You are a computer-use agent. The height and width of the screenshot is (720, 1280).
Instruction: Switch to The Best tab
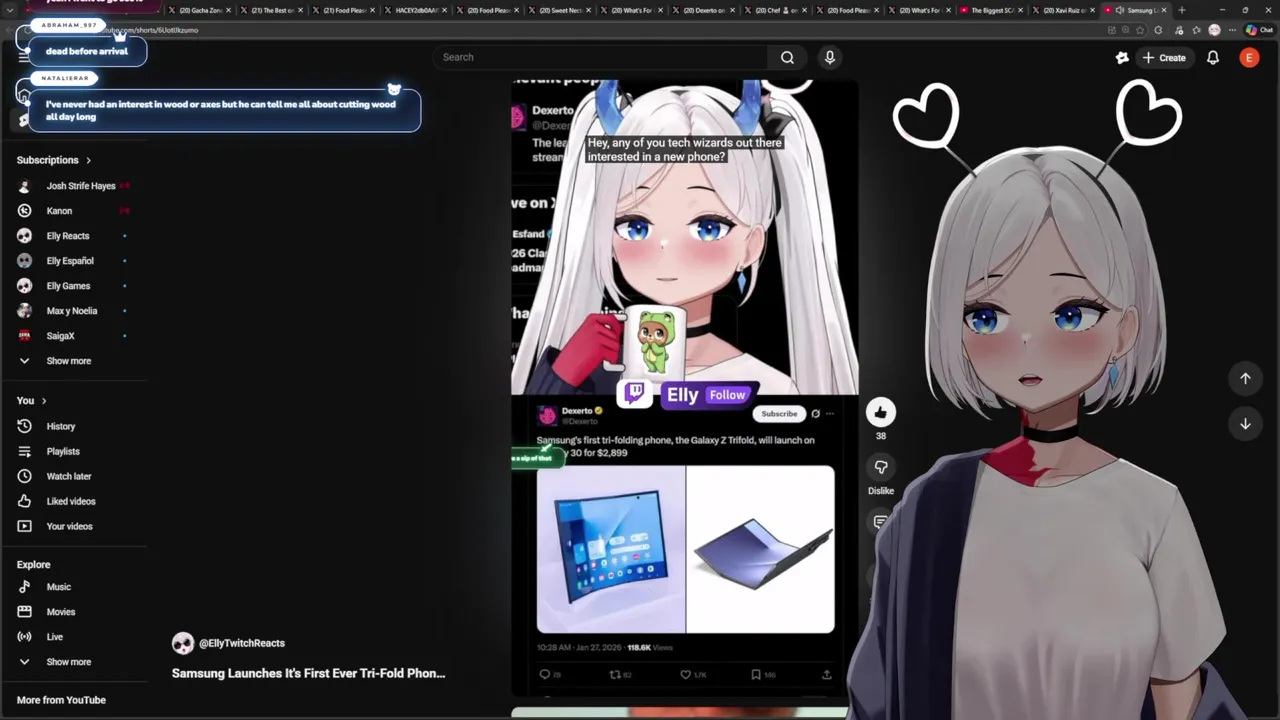pos(272,10)
